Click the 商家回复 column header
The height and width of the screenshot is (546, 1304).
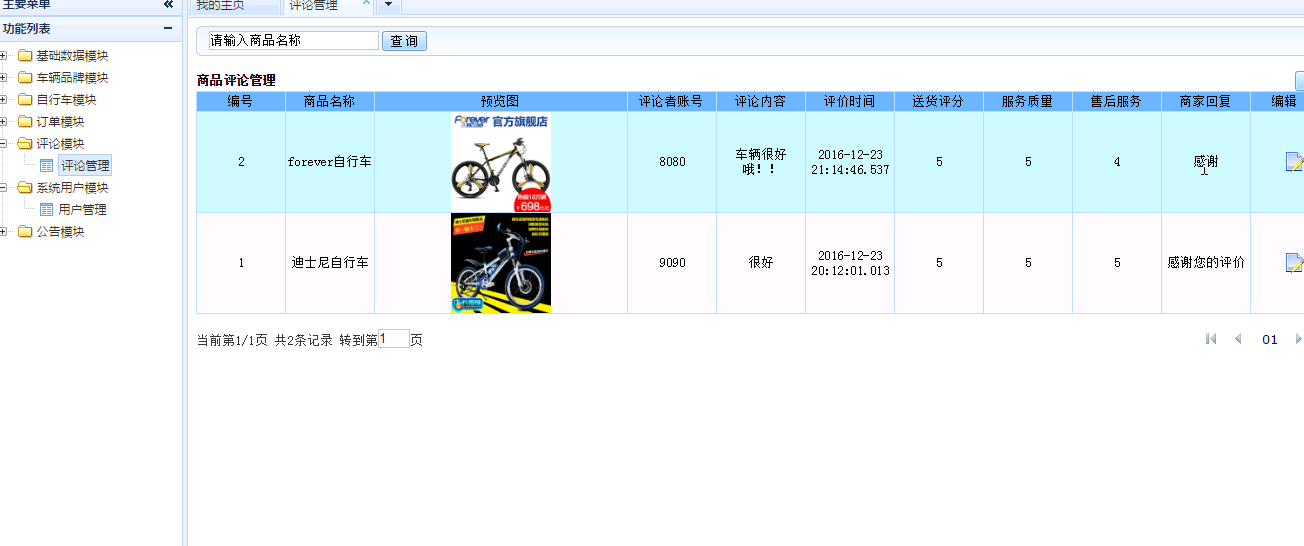(1206, 101)
